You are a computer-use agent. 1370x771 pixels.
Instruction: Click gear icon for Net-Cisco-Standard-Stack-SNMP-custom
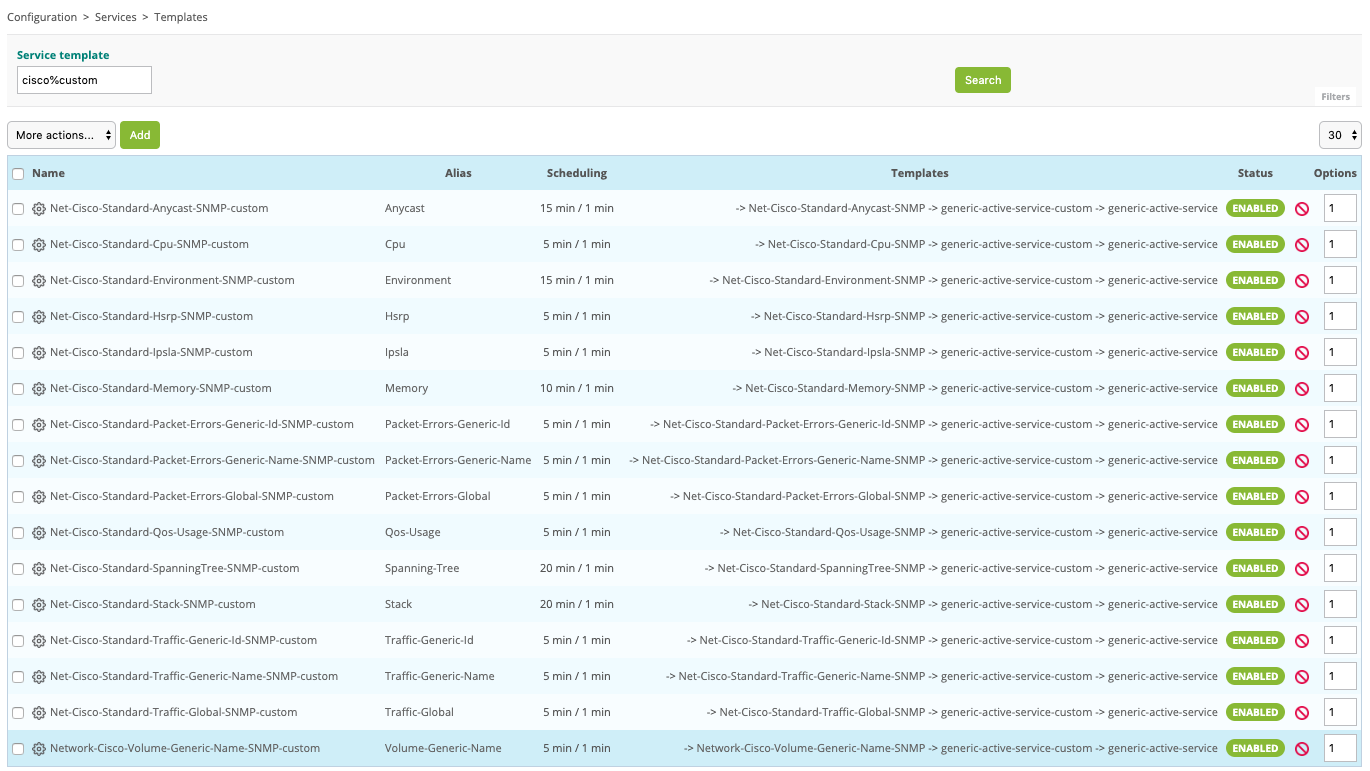[39, 604]
